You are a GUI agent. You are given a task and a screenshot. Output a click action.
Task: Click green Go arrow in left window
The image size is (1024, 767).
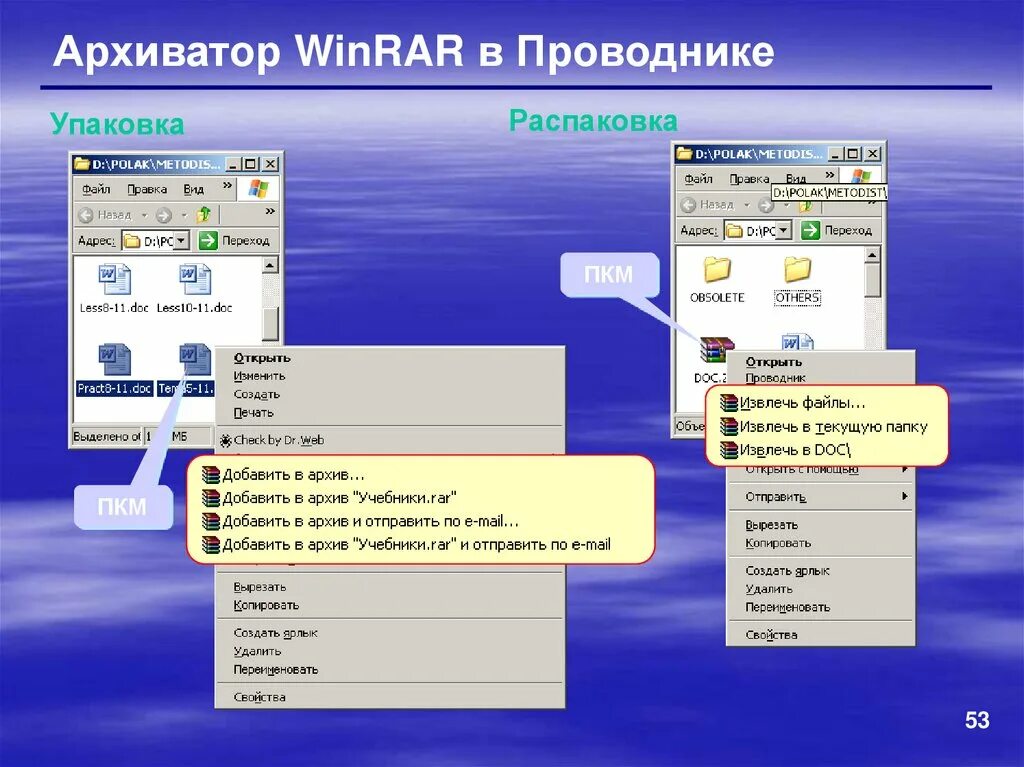coord(208,240)
